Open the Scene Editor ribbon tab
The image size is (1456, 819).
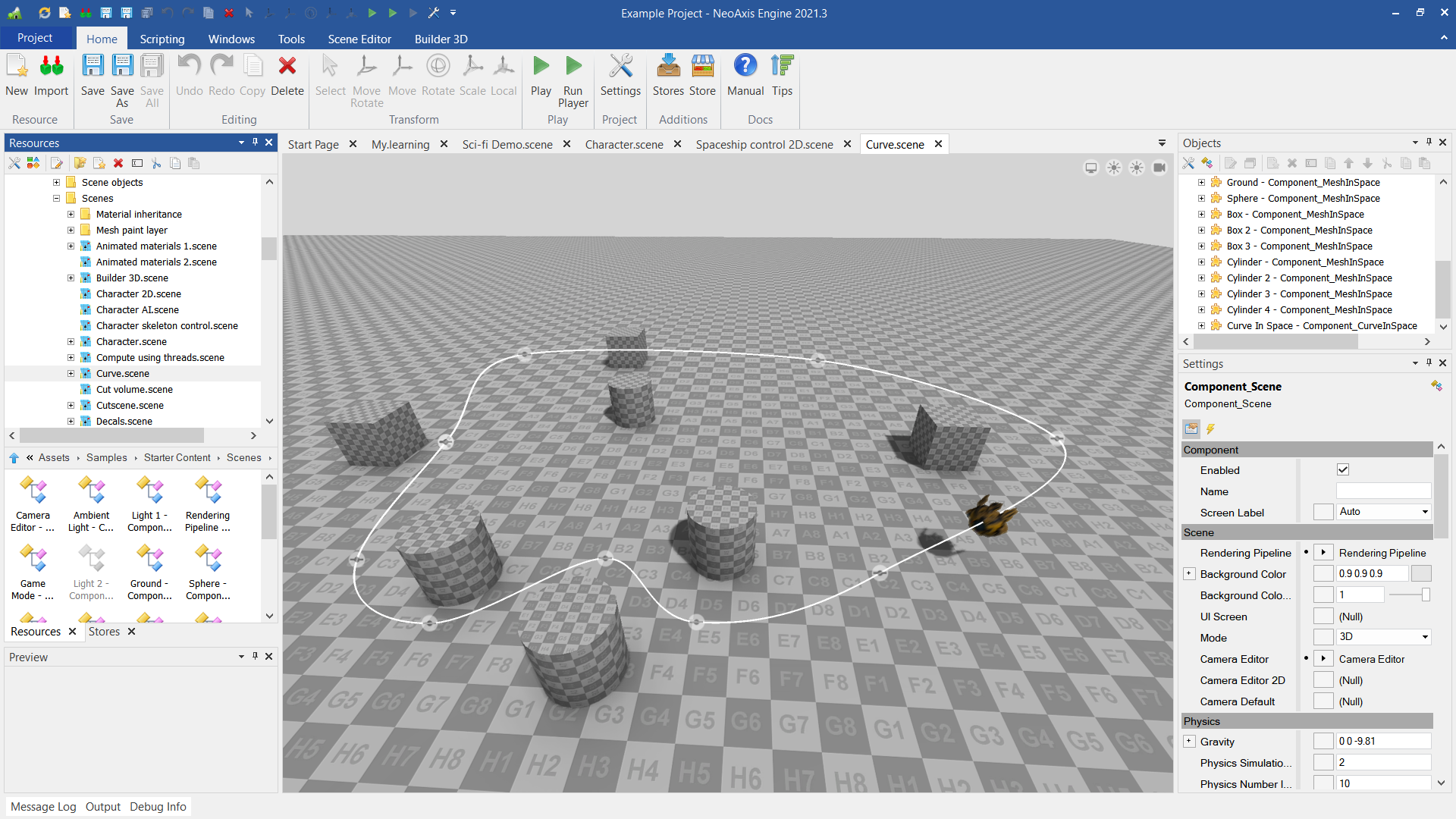pos(359,39)
